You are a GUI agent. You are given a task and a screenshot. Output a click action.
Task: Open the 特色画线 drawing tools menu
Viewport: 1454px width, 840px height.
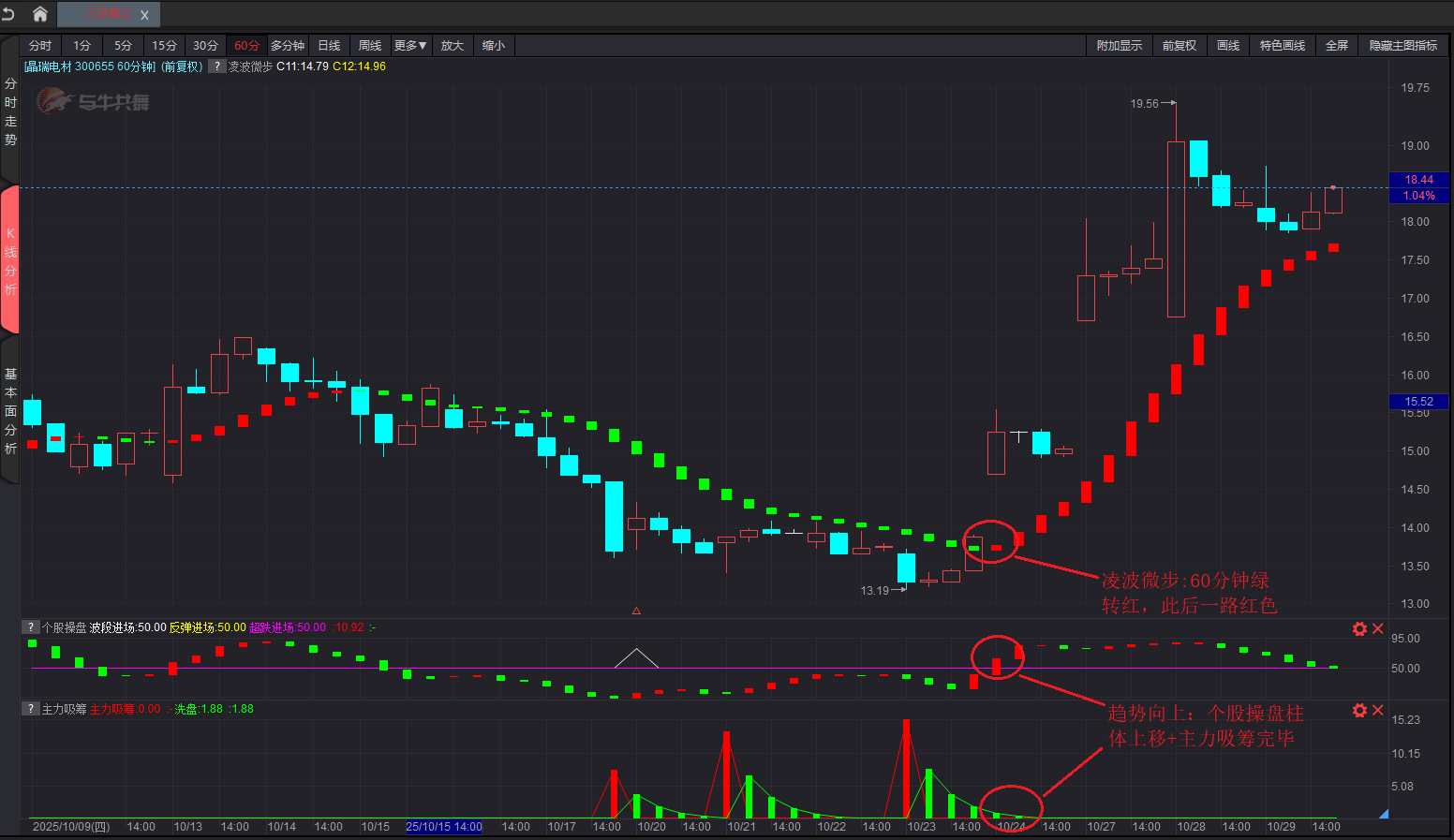point(1282,46)
